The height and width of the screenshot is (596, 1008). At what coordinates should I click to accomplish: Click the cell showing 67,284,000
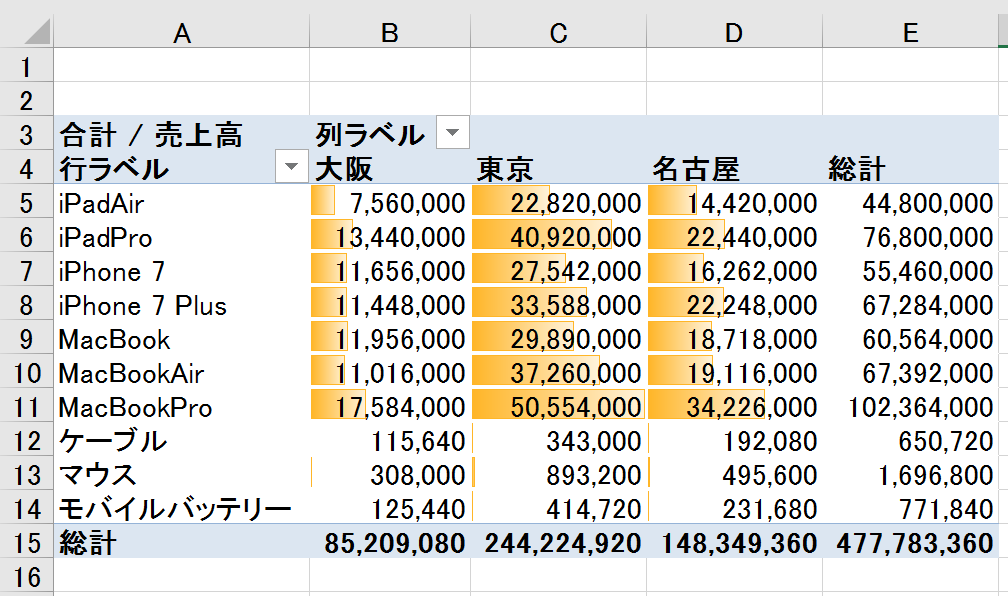(910, 303)
